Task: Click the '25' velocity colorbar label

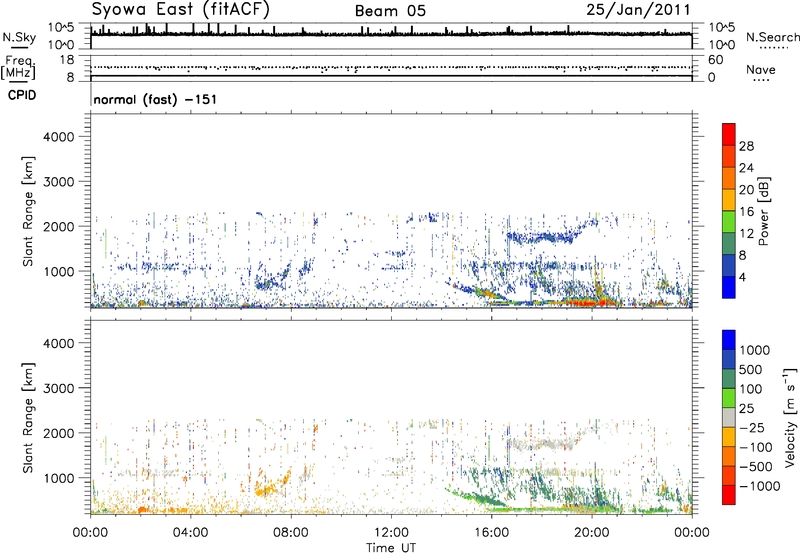Action: point(746,408)
